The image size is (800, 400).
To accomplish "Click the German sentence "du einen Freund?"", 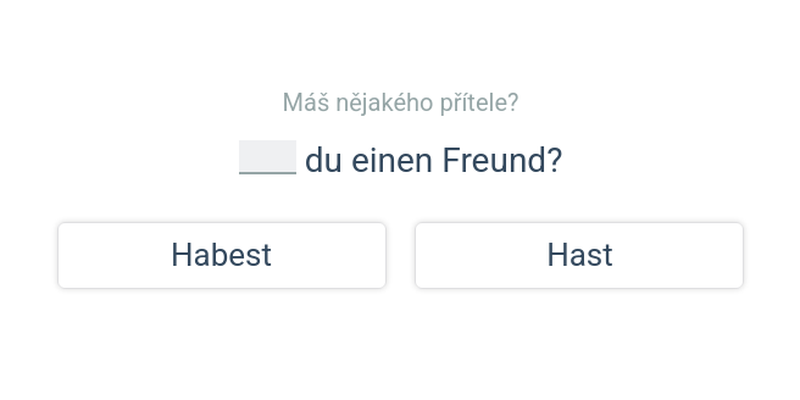I will click(x=433, y=160).
